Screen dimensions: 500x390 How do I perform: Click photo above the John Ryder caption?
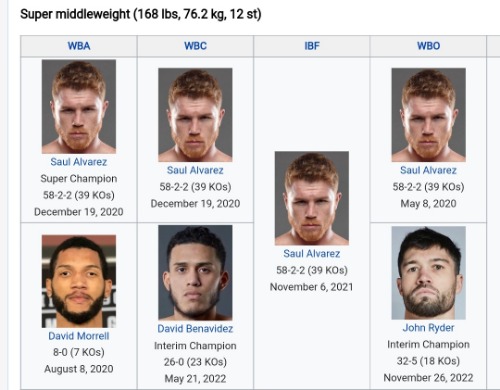pos(428,273)
